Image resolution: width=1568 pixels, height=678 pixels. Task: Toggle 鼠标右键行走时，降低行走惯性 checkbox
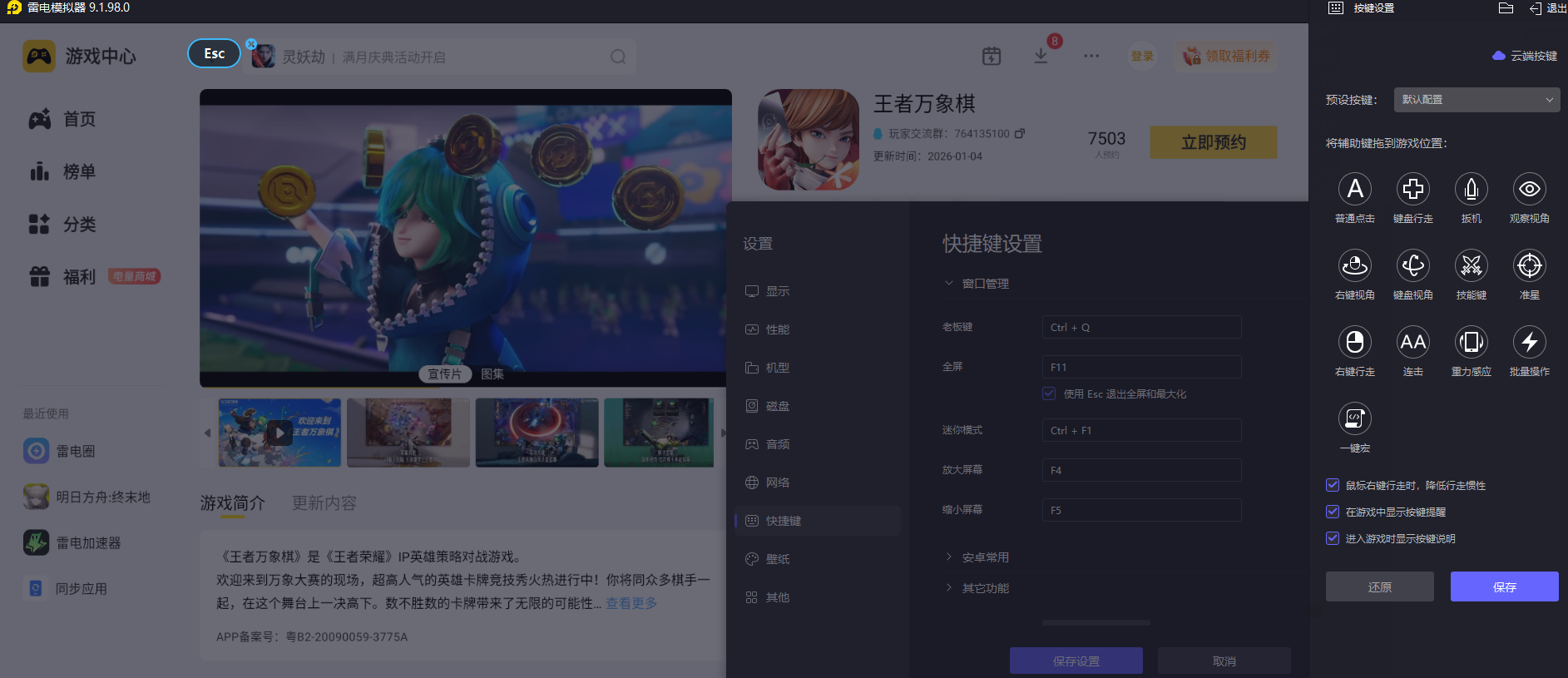click(x=1333, y=485)
